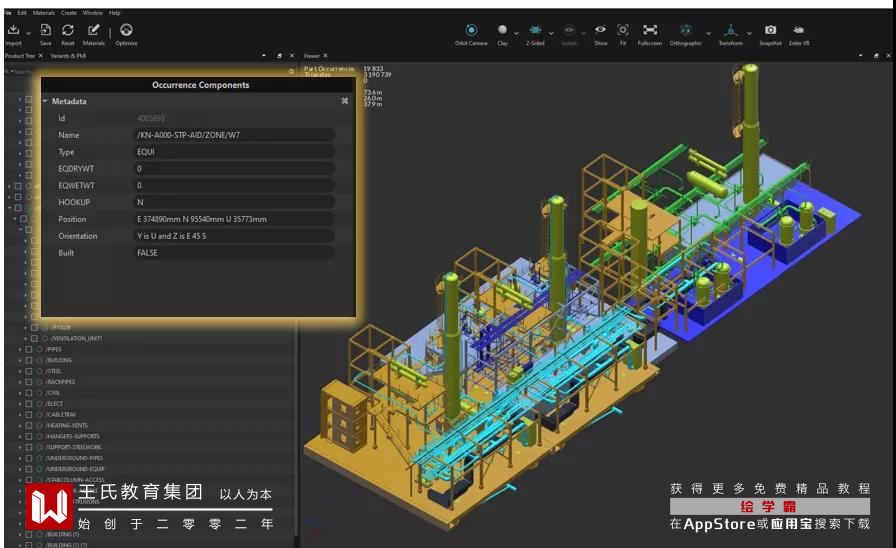Viewport: 896px width, 548px height.
Task: Click the Show eye icon
Action: [x=601, y=30]
